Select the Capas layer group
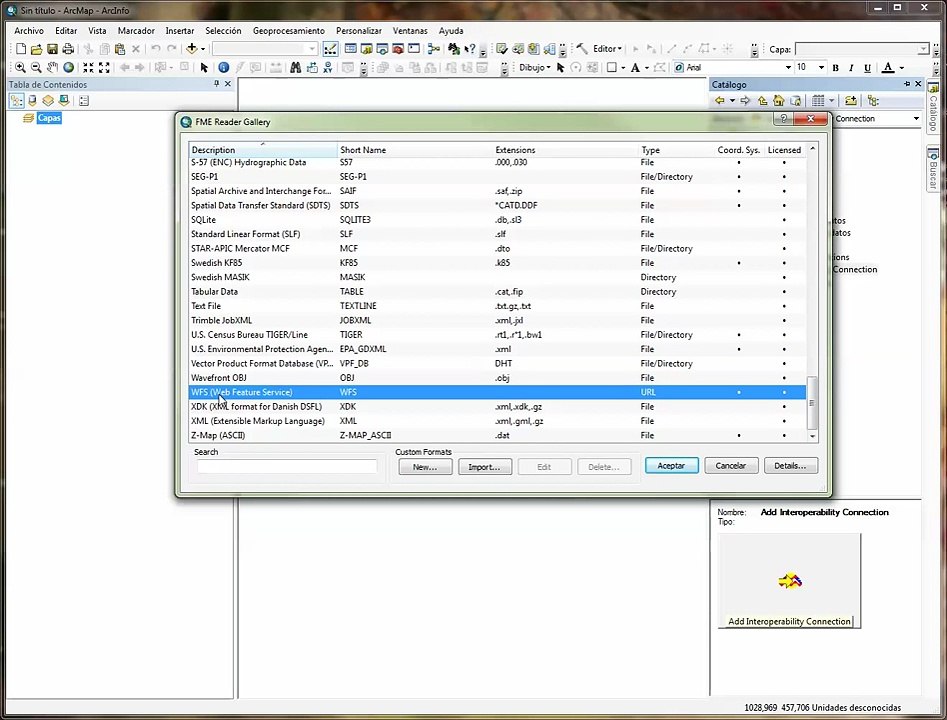947x720 pixels. pos(49,118)
